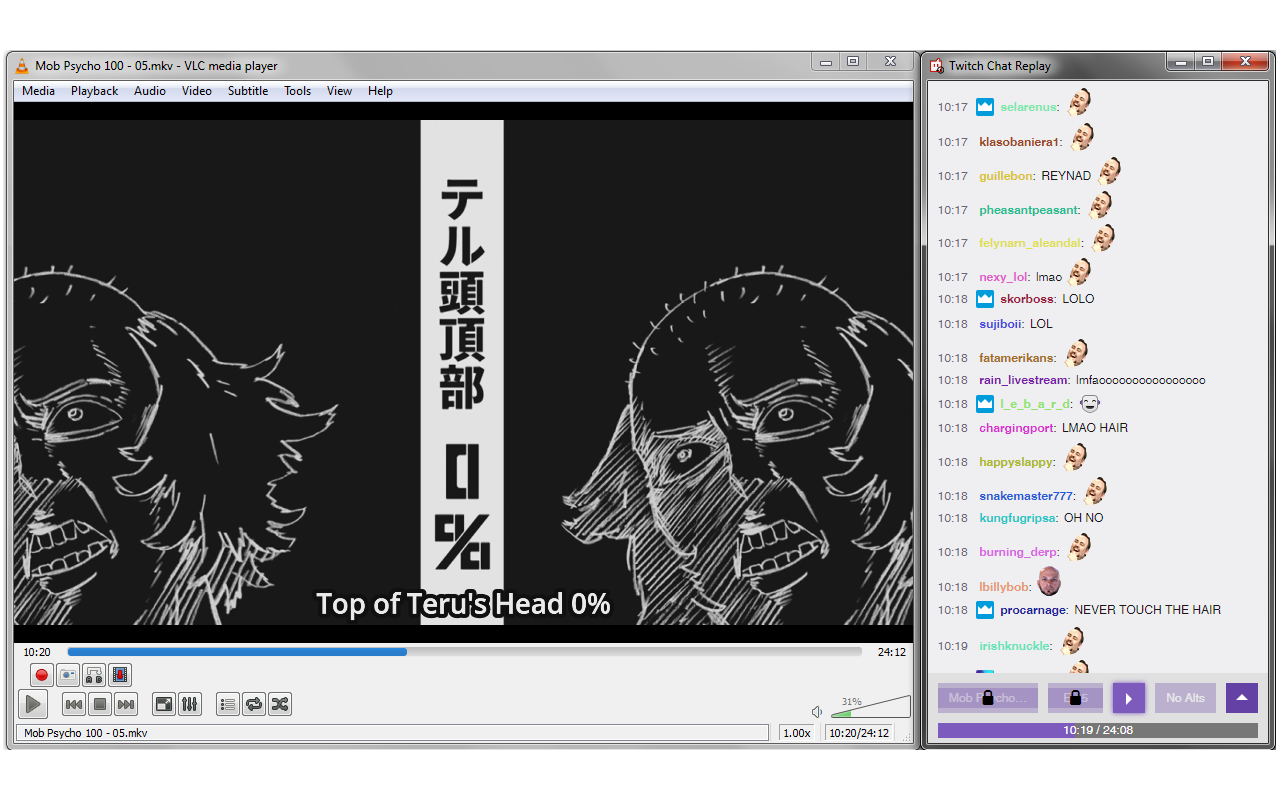The image size is (1280, 800).
Task: Seek on the chat replay 10:19 / 24:08 progress bar
Action: [1097, 731]
